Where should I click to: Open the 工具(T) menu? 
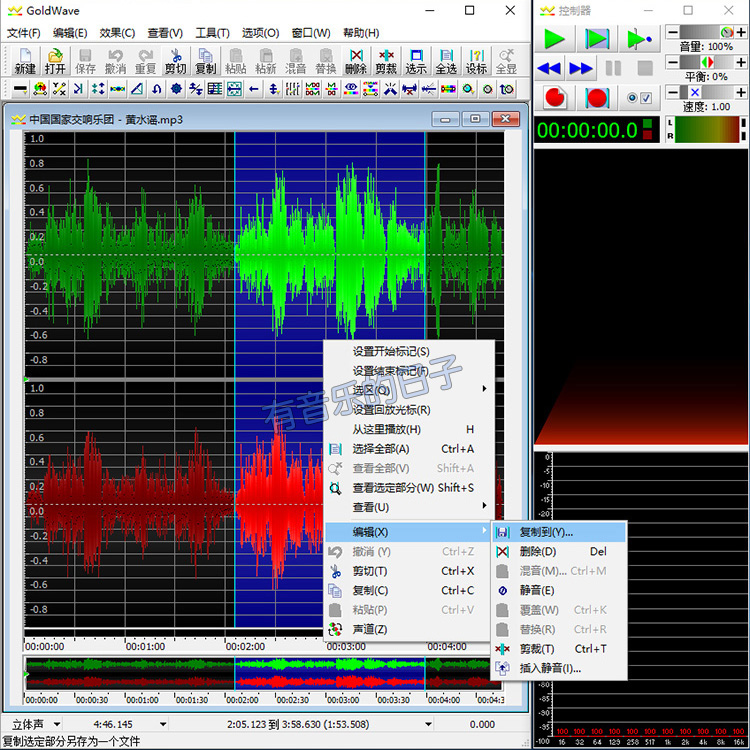[x=212, y=33]
